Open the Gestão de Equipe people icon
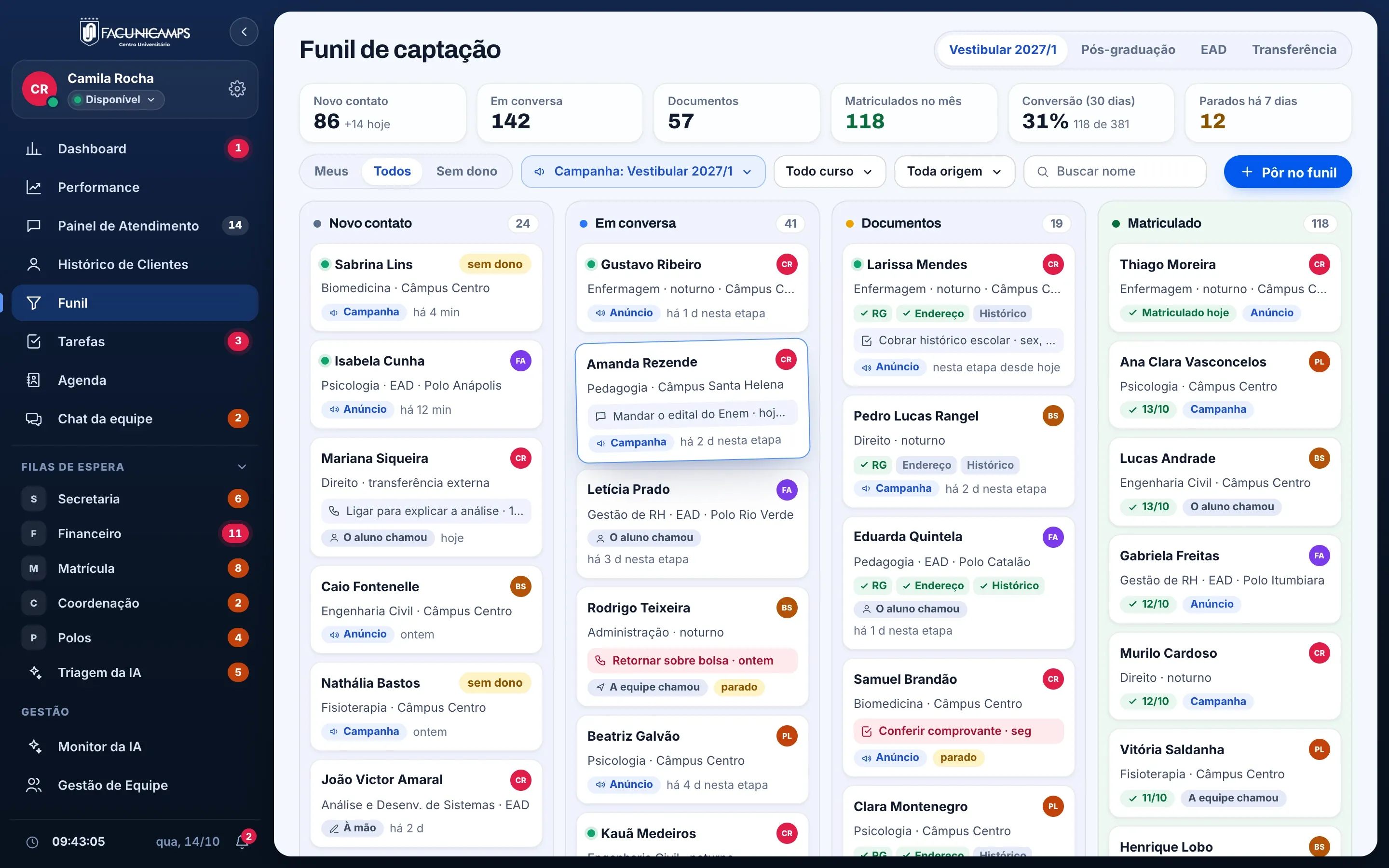 pos(34,785)
